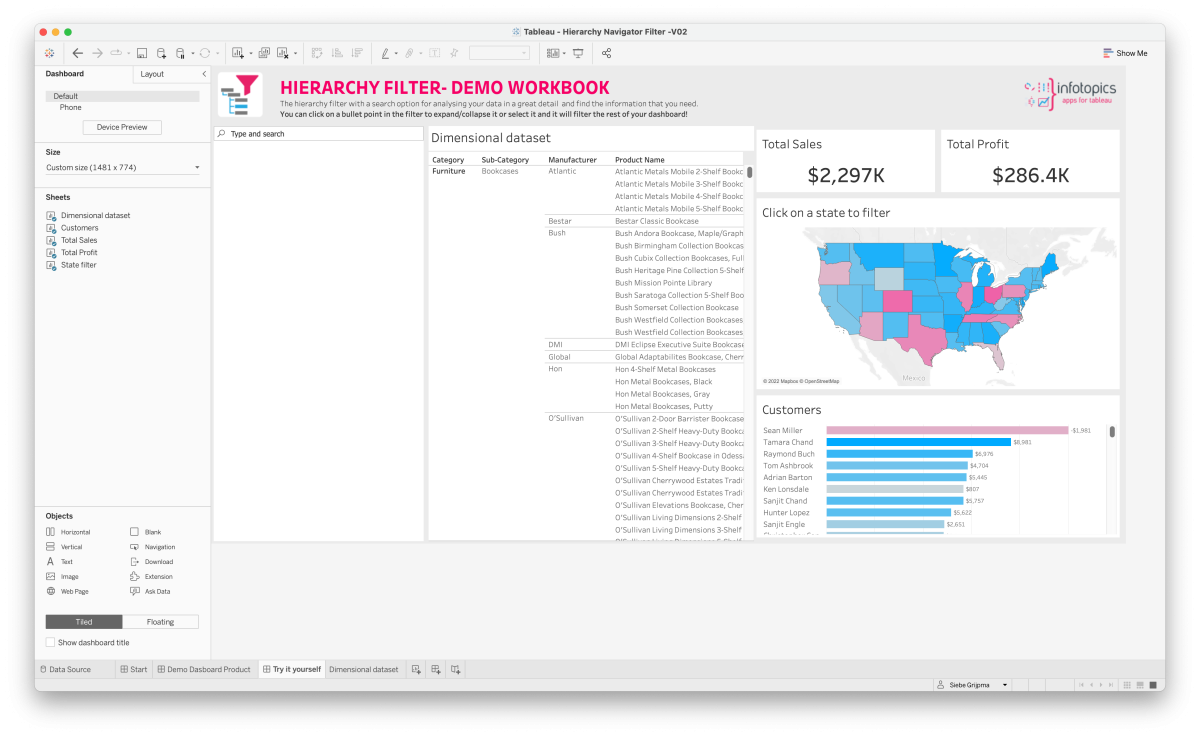This screenshot has height=737, width=1200.
Task: Click the Clear Sheet toolbar icon
Action: (282, 52)
